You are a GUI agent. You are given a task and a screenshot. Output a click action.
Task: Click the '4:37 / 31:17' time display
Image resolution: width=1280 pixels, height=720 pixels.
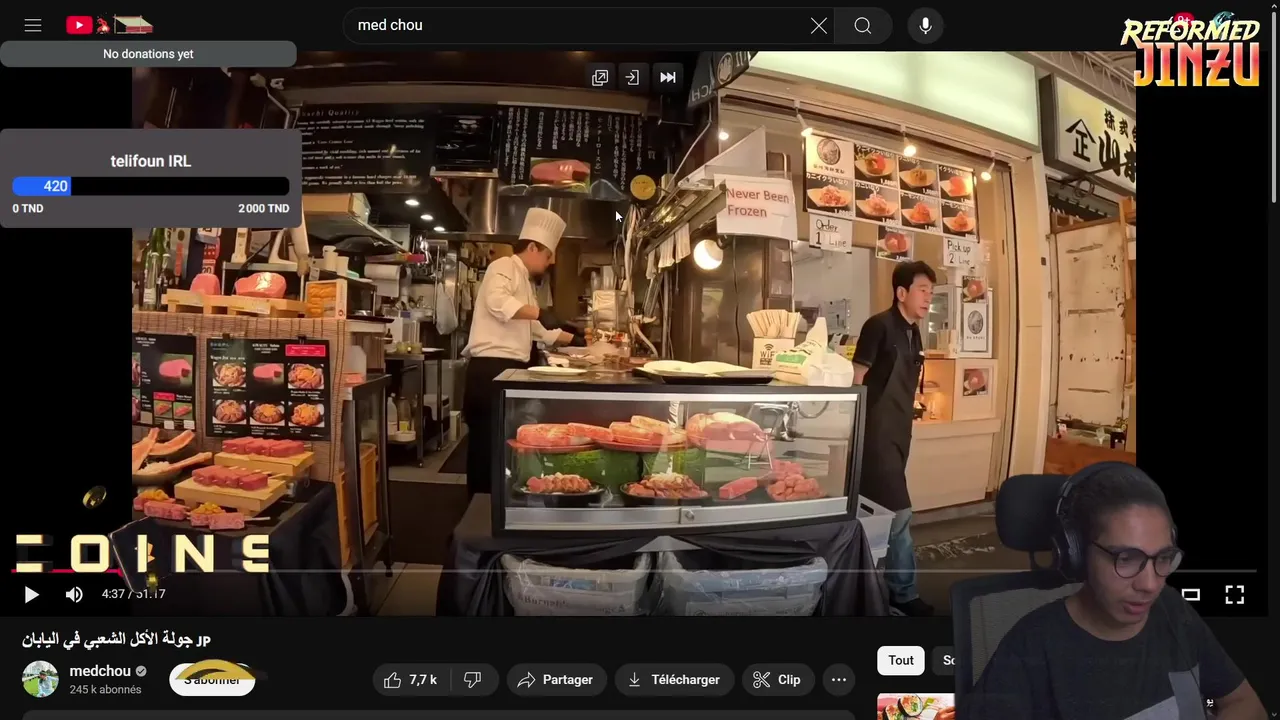click(133, 594)
